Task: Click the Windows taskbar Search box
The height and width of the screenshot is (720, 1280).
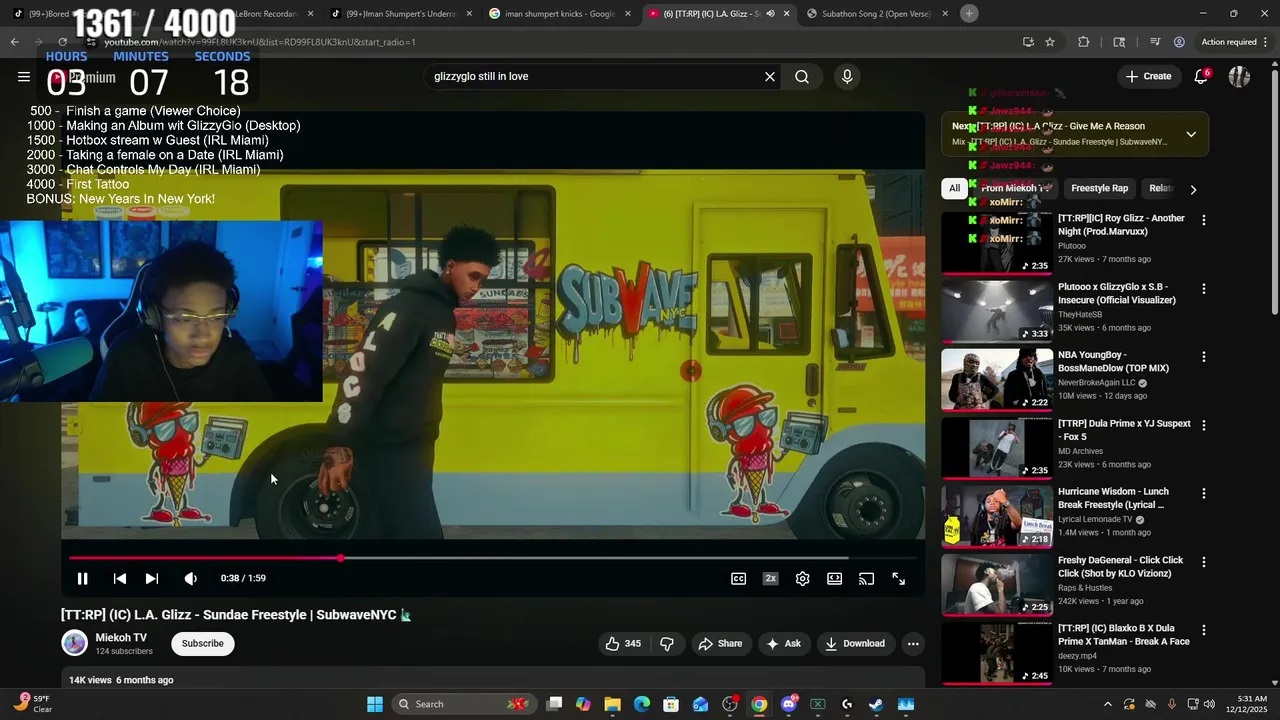Action: pyautogui.click(x=463, y=704)
